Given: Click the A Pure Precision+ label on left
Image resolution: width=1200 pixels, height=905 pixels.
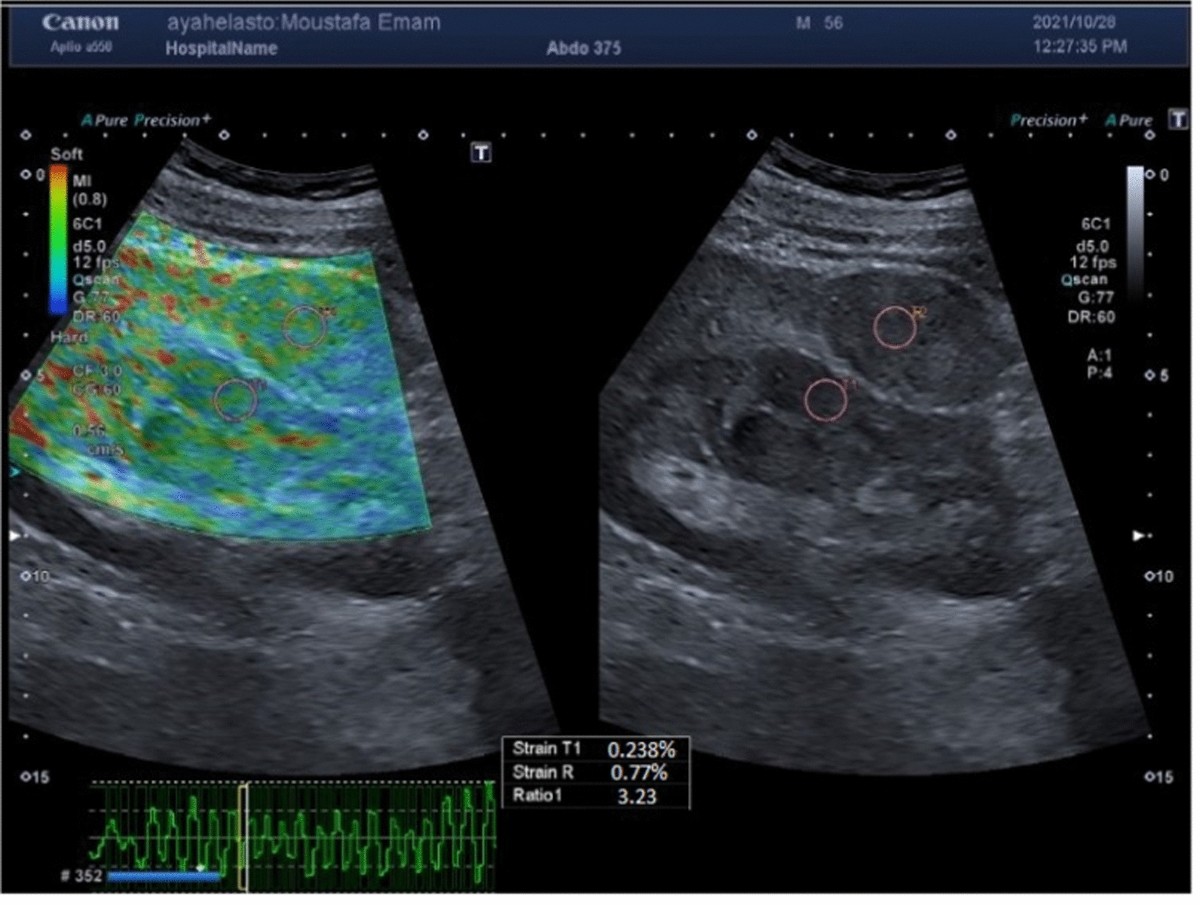Looking at the screenshot, I should click(x=147, y=120).
